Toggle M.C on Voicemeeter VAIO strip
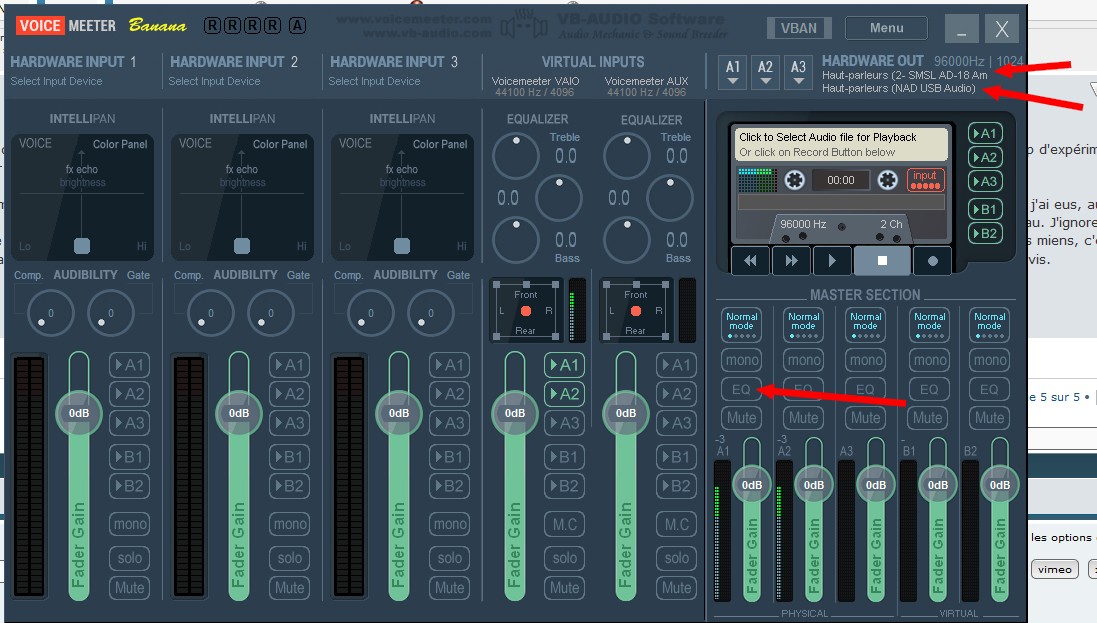1097x623 pixels. coord(565,524)
